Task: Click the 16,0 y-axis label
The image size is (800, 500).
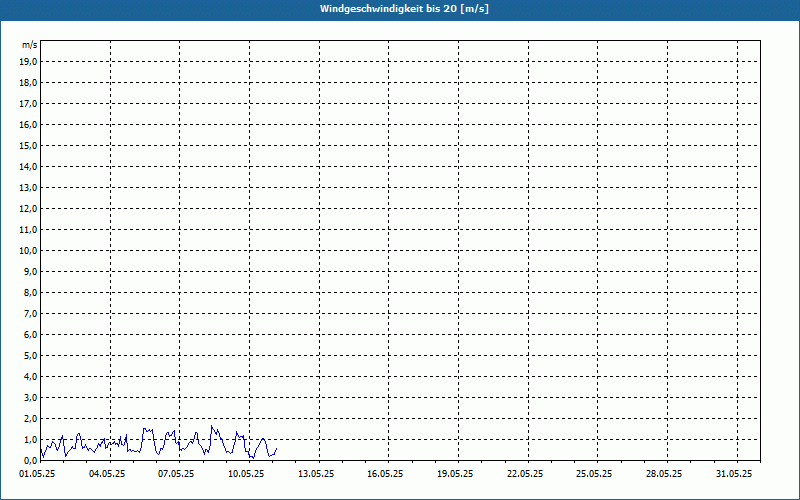Action: pos(28,124)
